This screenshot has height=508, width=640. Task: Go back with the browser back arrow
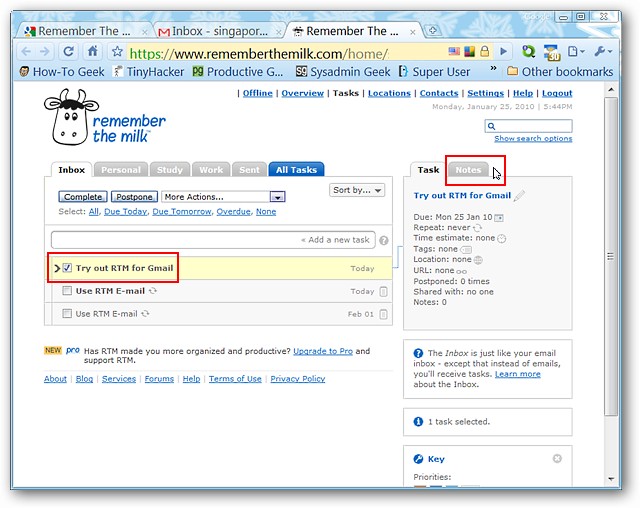click(x=26, y=51)
